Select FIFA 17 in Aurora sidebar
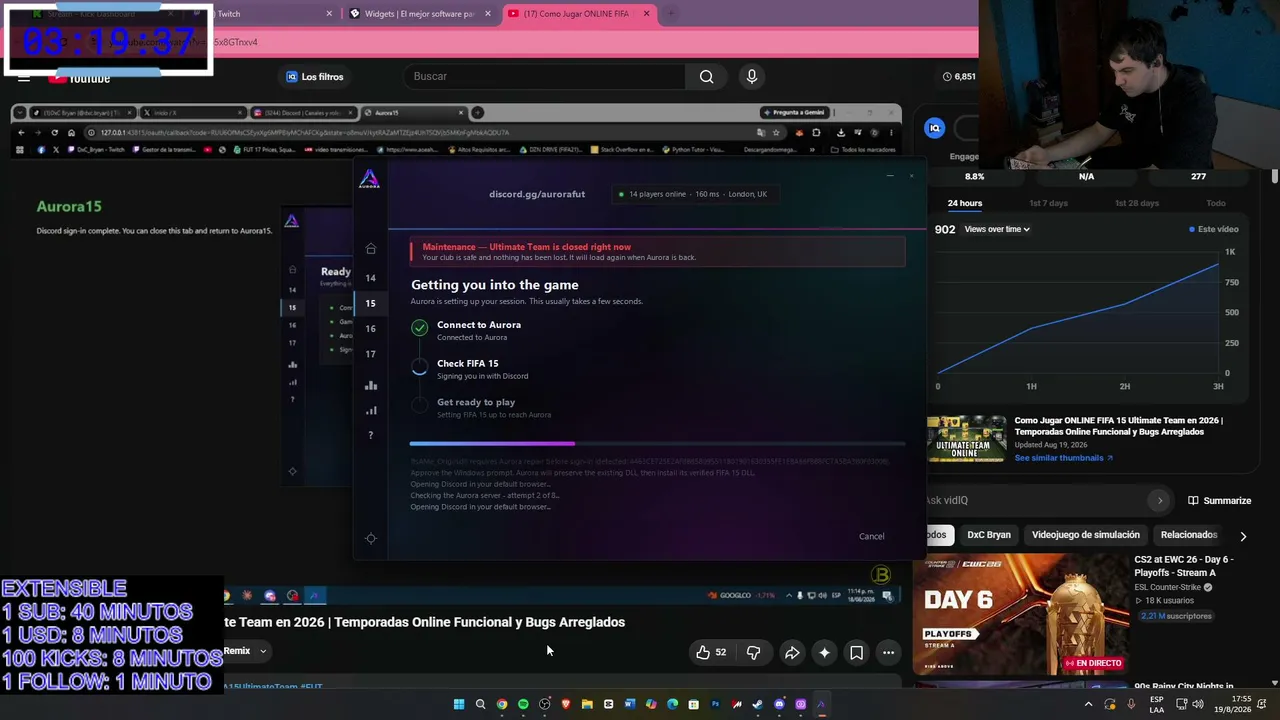Screen dimensions: 1280x720 pos(370,354)
